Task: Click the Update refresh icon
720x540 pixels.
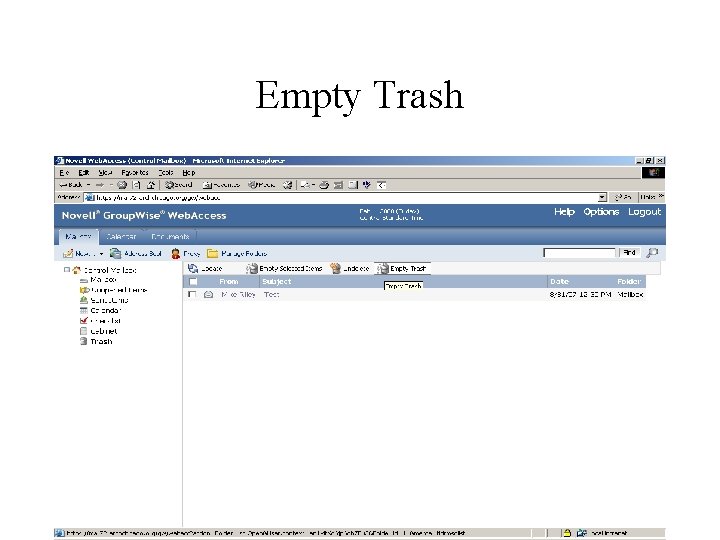Action: (193, 269)
